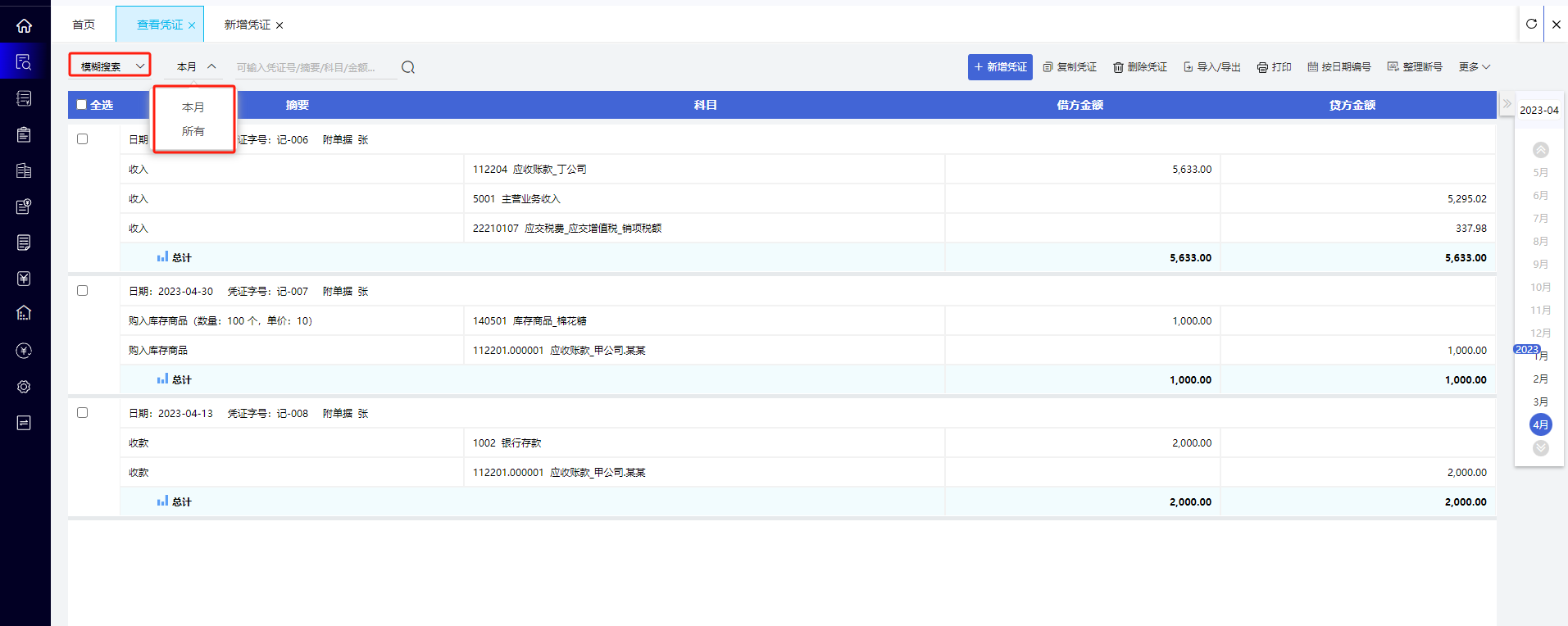Click the 科目 column header
The image size is (1568, 626).
(705, 105)
